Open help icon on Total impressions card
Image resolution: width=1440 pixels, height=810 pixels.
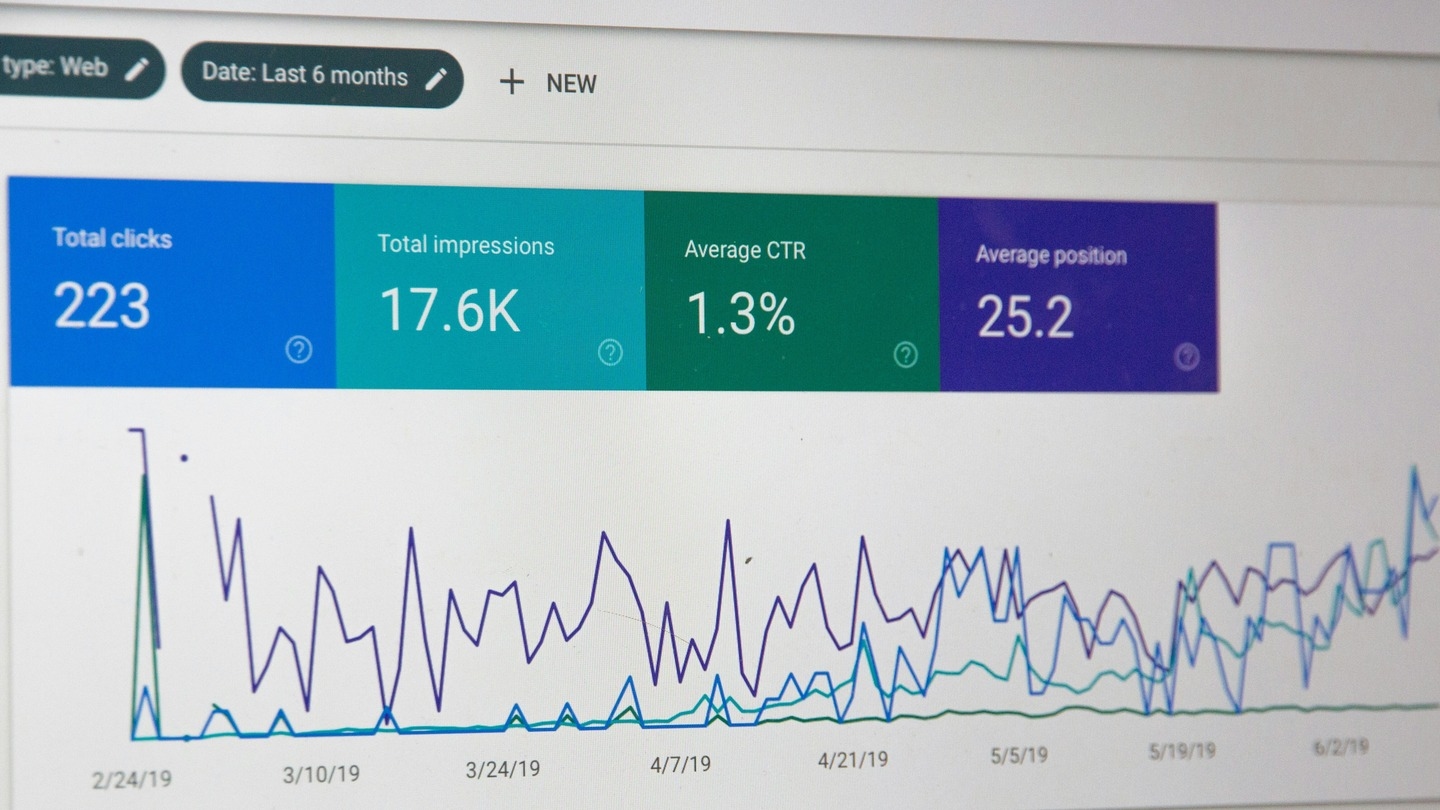tap(610, 352)
